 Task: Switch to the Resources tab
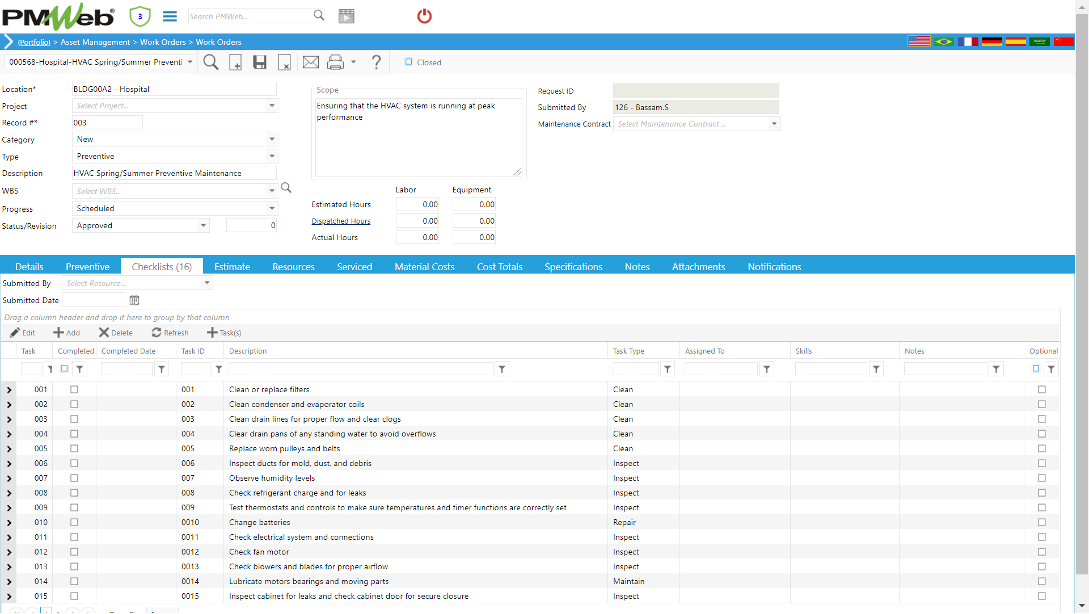293,267
